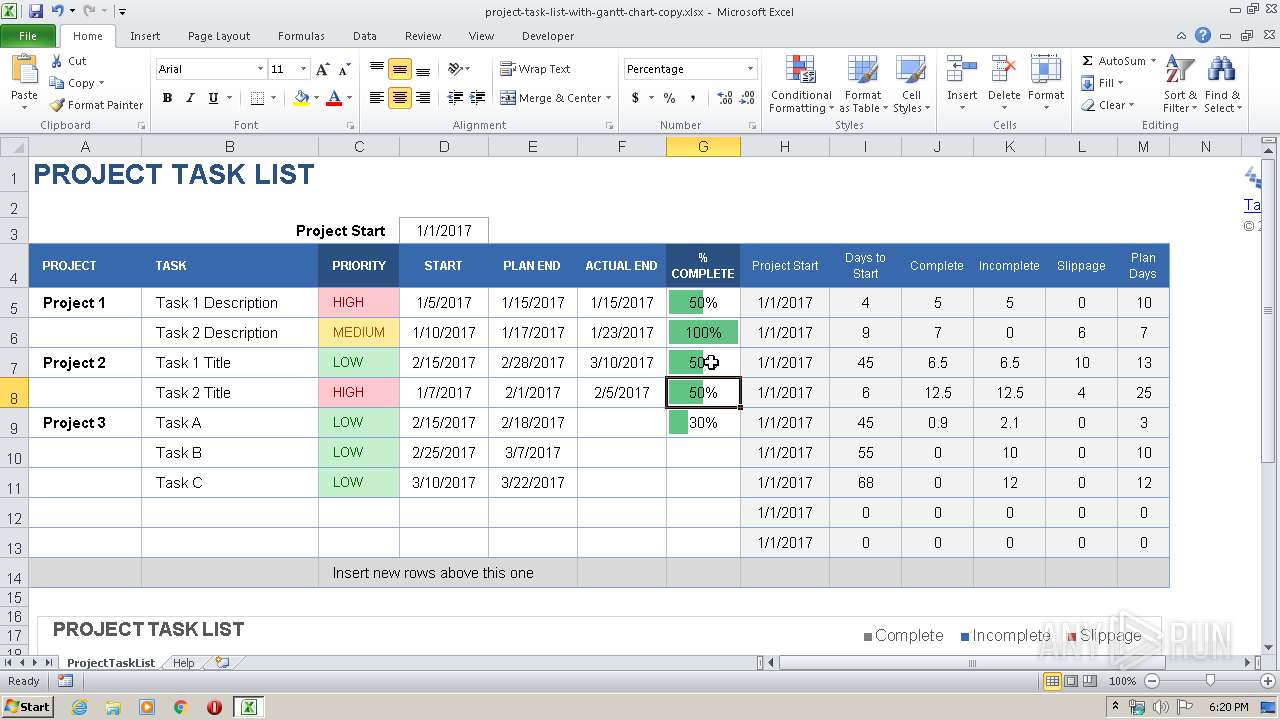Toggle Middle Align vertical alignment
Viewport: 1280px width, 720px height.
(400, 69)
